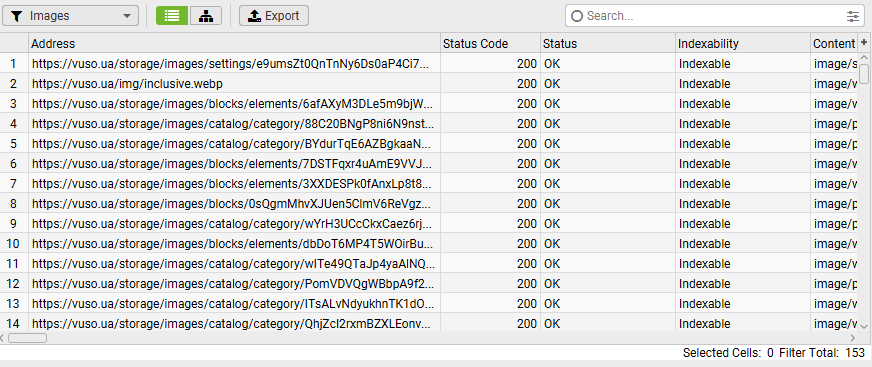Sort by Content column header
872x367 pixels.
[834, 43]
